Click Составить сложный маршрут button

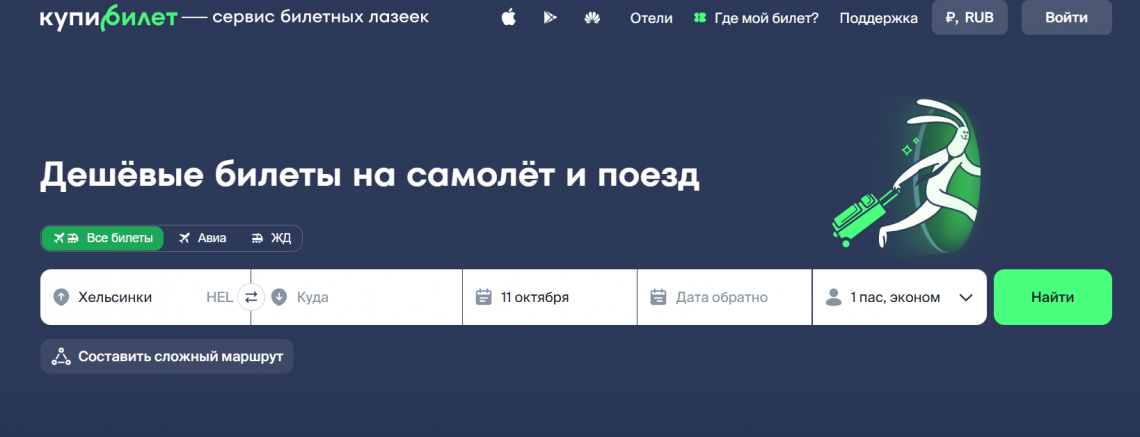pyautogui.click(x=167, y=356)
